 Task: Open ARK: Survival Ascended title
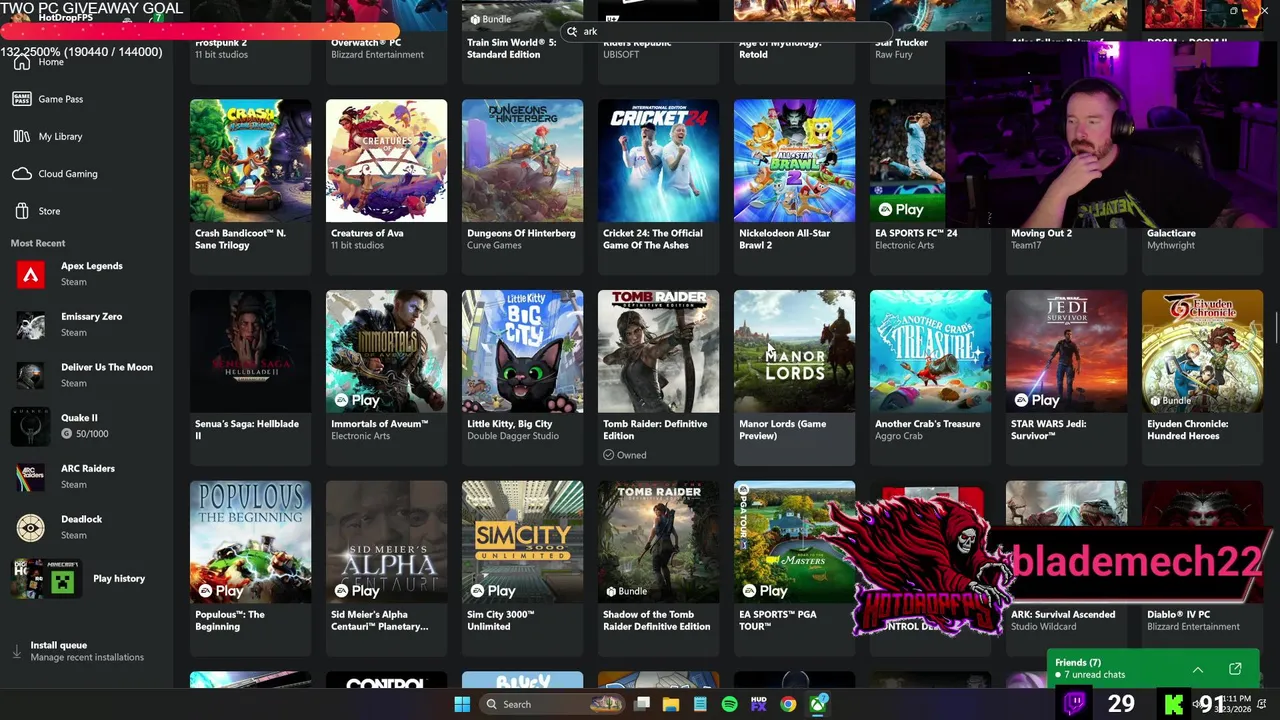coord(1063,614)
